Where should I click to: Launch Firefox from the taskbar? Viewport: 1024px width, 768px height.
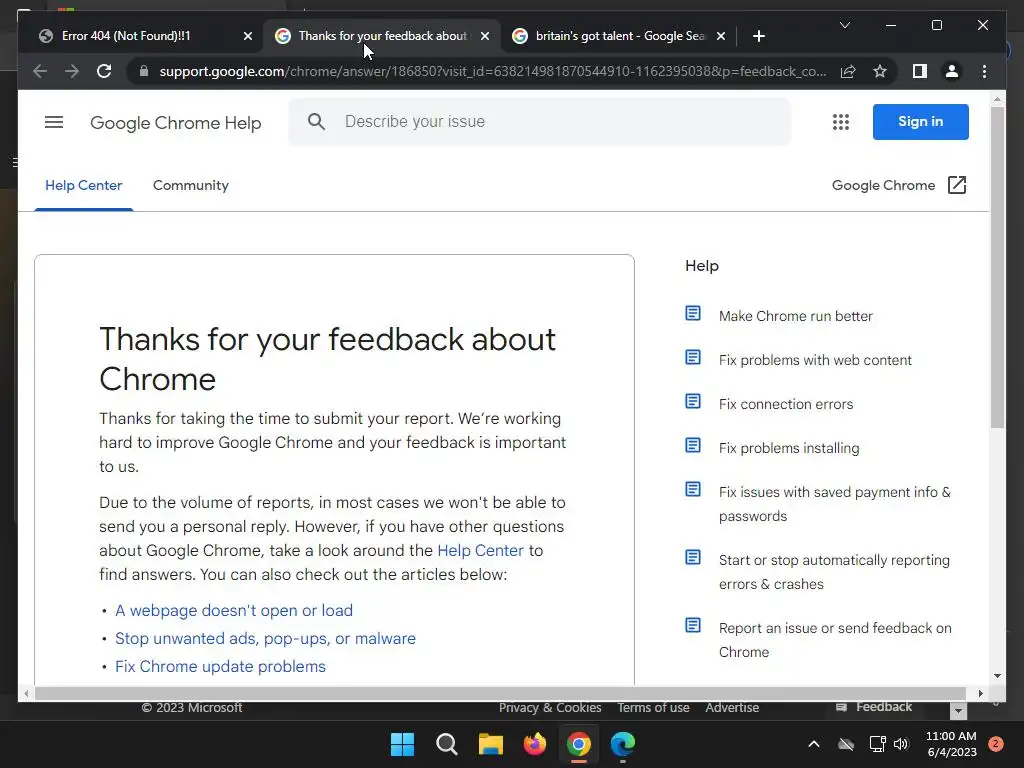pyautogui.click(x=535, y=744)
